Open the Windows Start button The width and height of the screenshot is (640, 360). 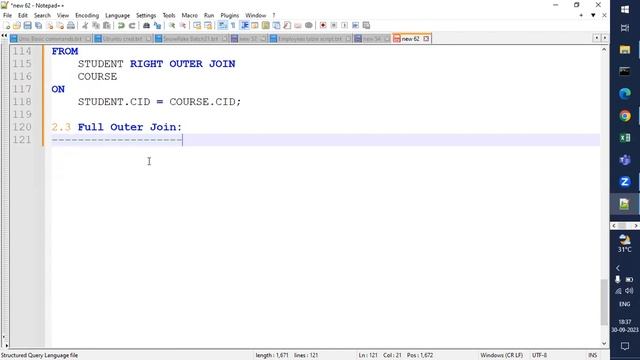[x=625, y=9]
